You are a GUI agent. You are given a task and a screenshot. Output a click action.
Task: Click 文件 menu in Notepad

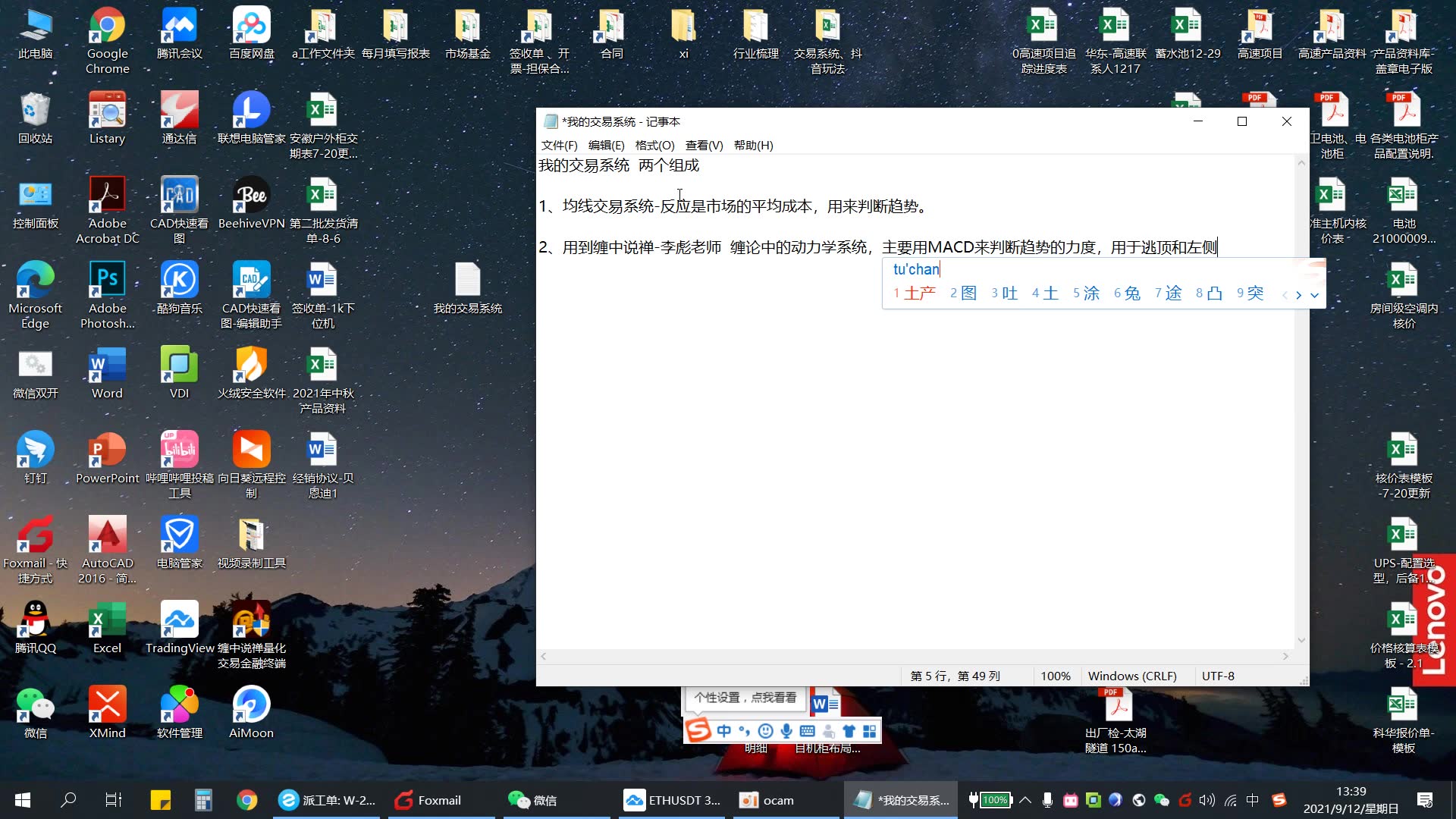[x=559, y=145]
